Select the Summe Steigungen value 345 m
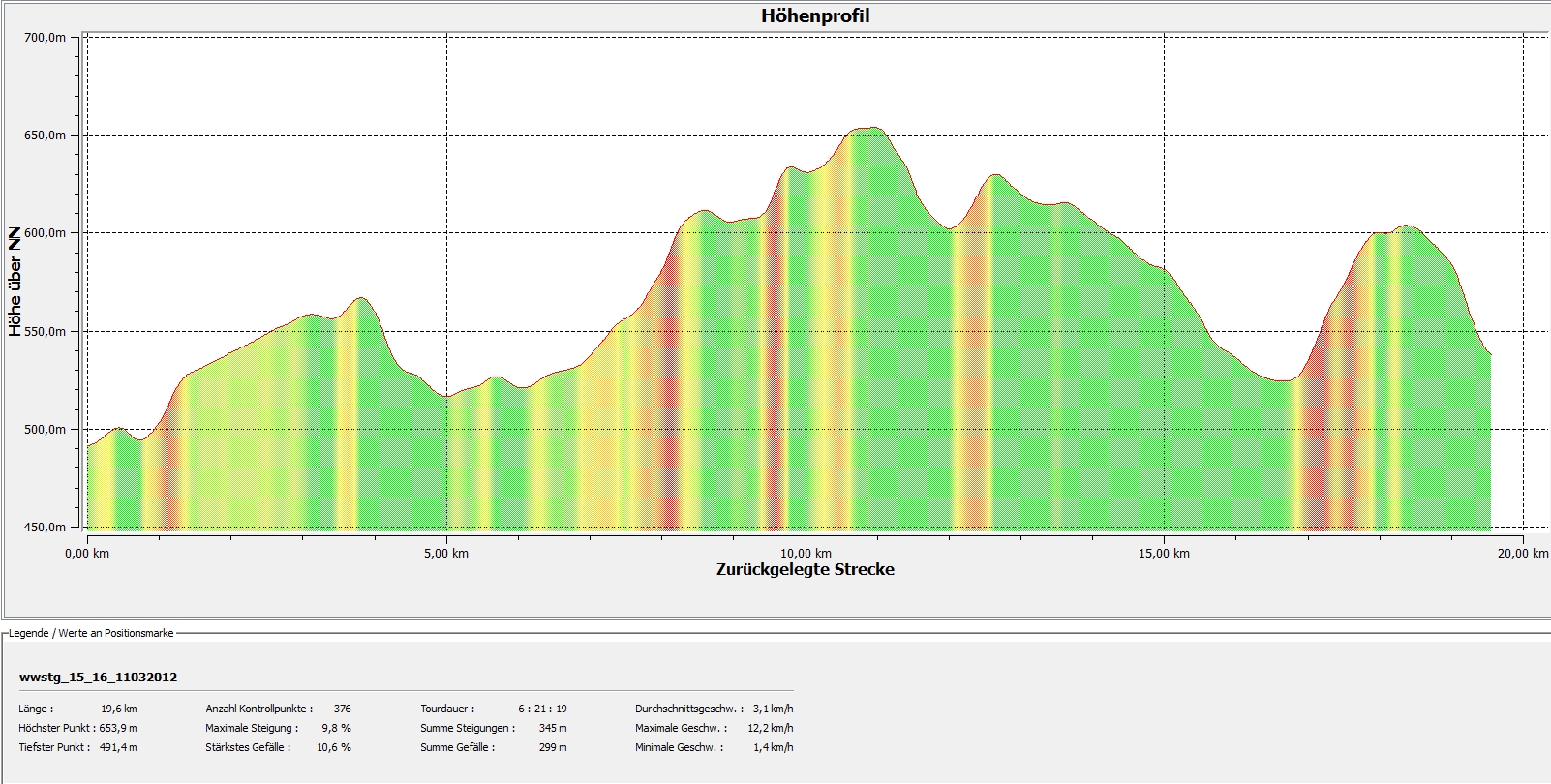Screen dimensions: 1551x784 (x=552, y=728)
